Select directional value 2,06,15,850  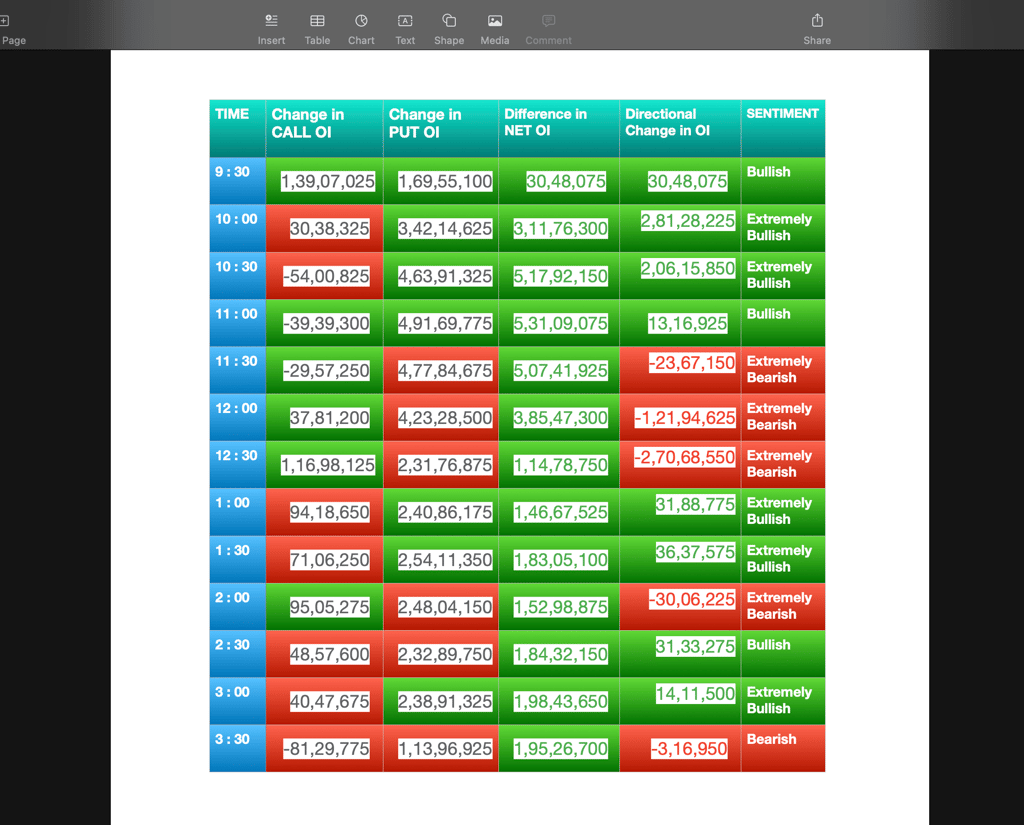[x=688, y=268]
